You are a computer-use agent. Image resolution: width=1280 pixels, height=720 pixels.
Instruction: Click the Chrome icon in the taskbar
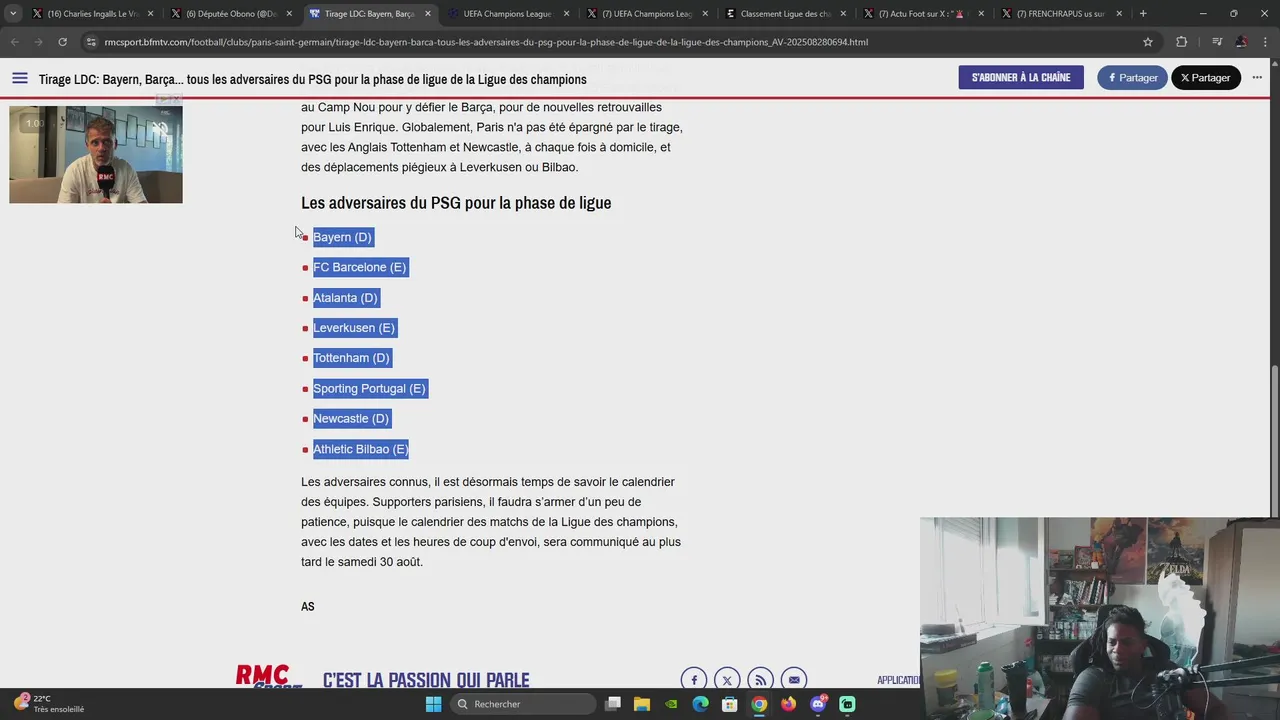pyautogui.click(x=759, y=704)
